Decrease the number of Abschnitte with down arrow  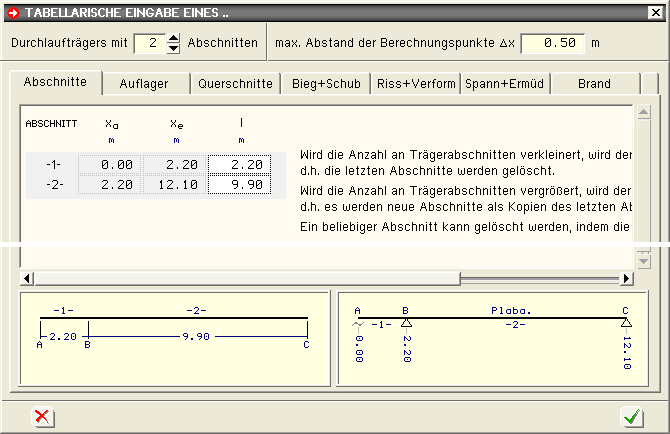[x=173, y=49]
